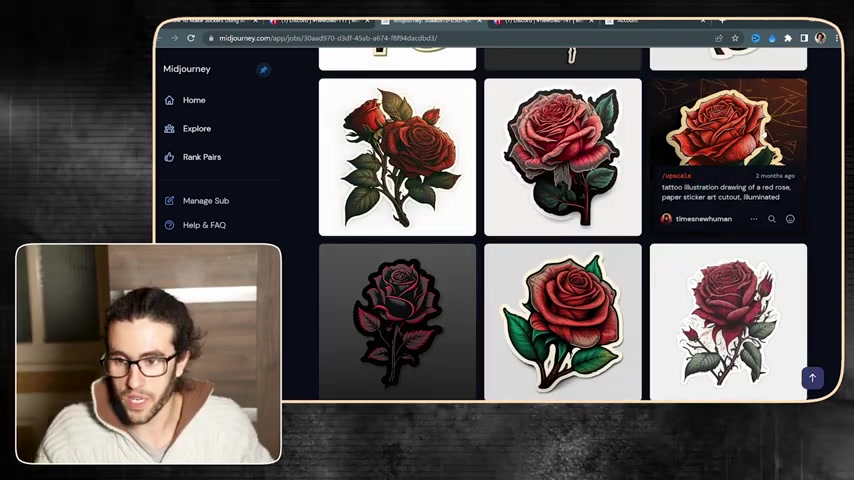Click the smiley reaction icon on the card
Image resolution: width=854 pixels, height=480 pixels.
(x=790, y=219)
